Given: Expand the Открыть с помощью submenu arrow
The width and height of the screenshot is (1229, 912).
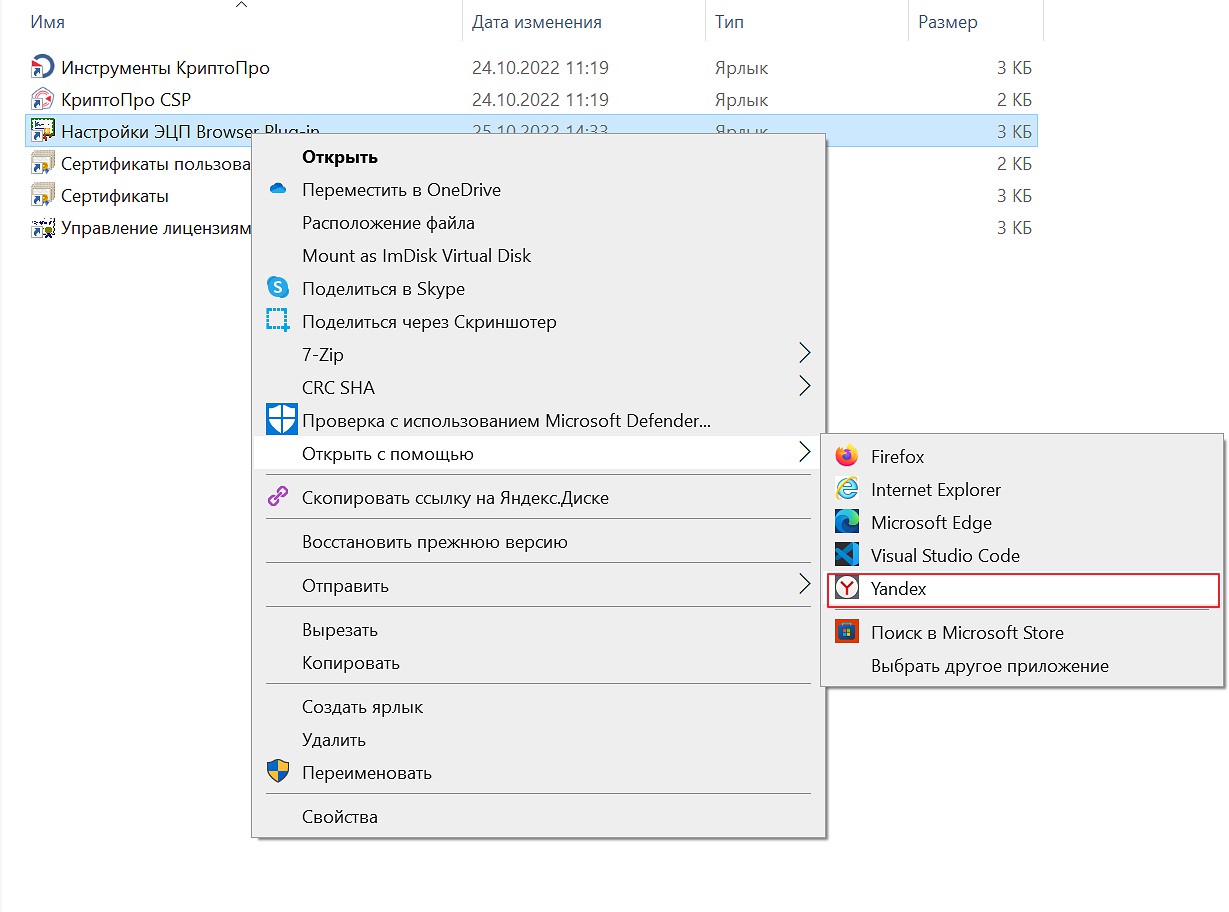Looking at the screenshot, I should click(x=804, y=452).
